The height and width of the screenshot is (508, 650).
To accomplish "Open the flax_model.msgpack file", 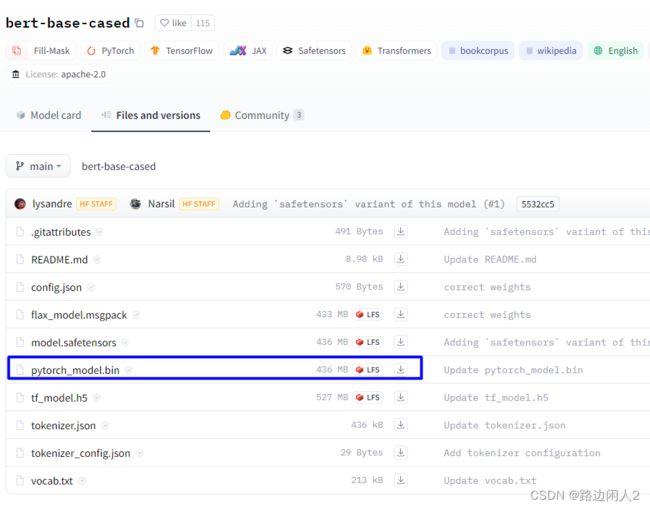I will point(79,315).
